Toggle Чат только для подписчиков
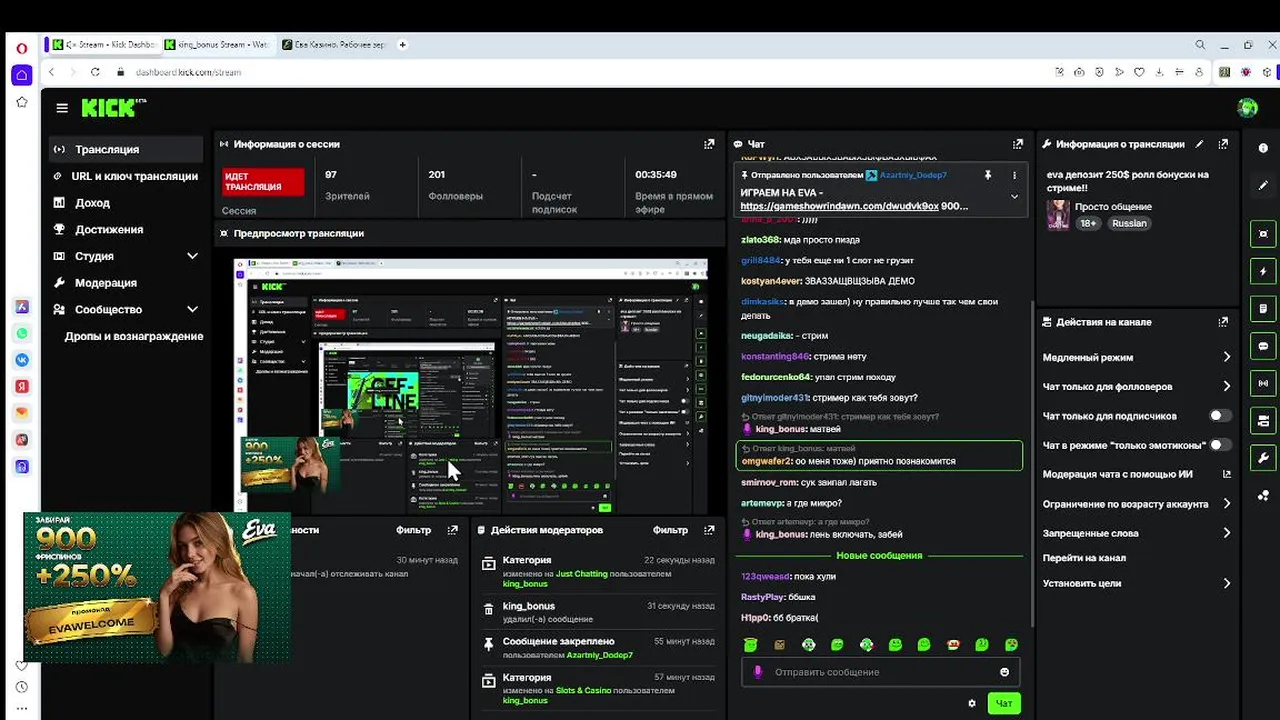Image resolution: width=1280 pixels, height=720 pixels. (x=1220, y=416)
